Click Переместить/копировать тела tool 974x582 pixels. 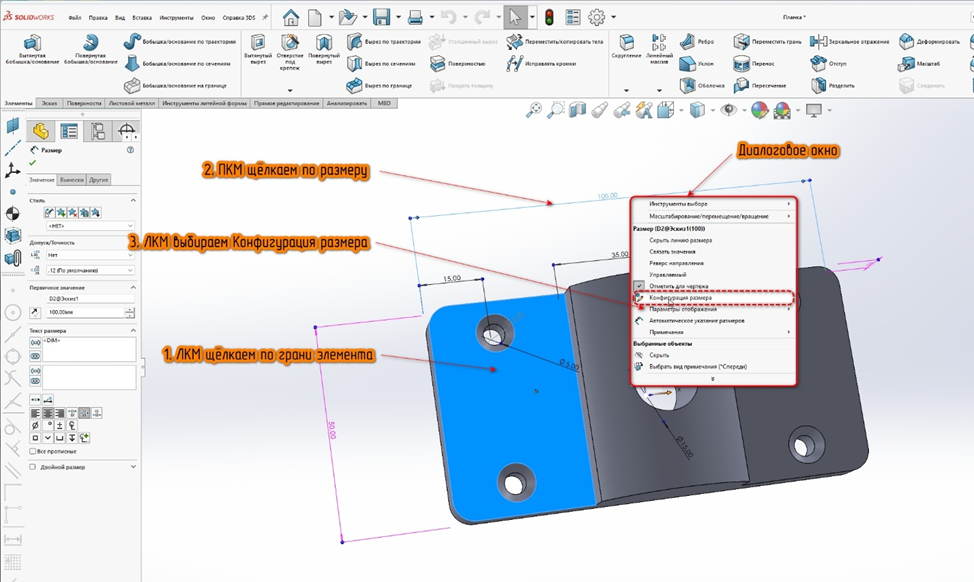(554, 42)
